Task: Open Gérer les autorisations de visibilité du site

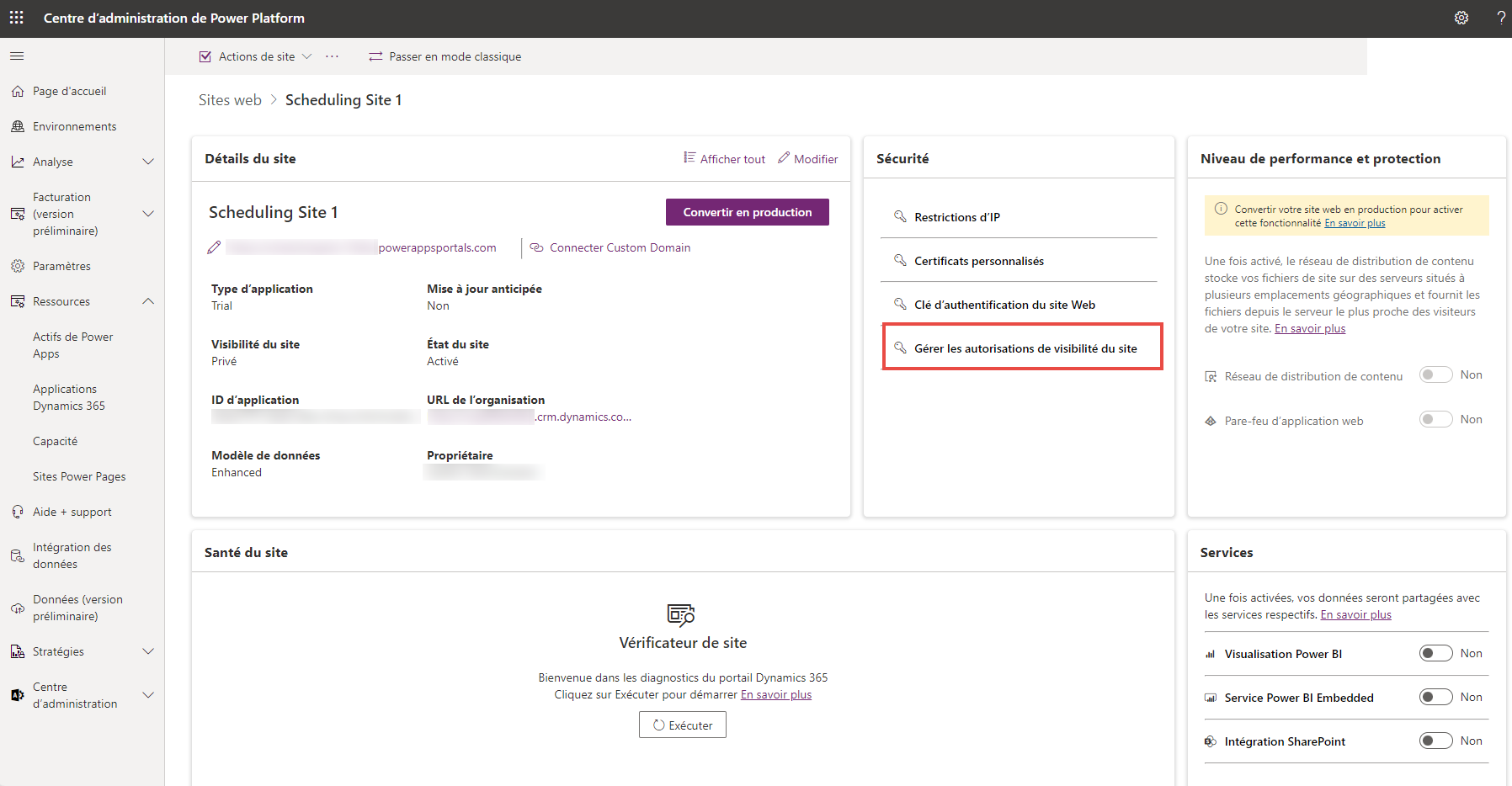Action: click(x=1022, y=348)
